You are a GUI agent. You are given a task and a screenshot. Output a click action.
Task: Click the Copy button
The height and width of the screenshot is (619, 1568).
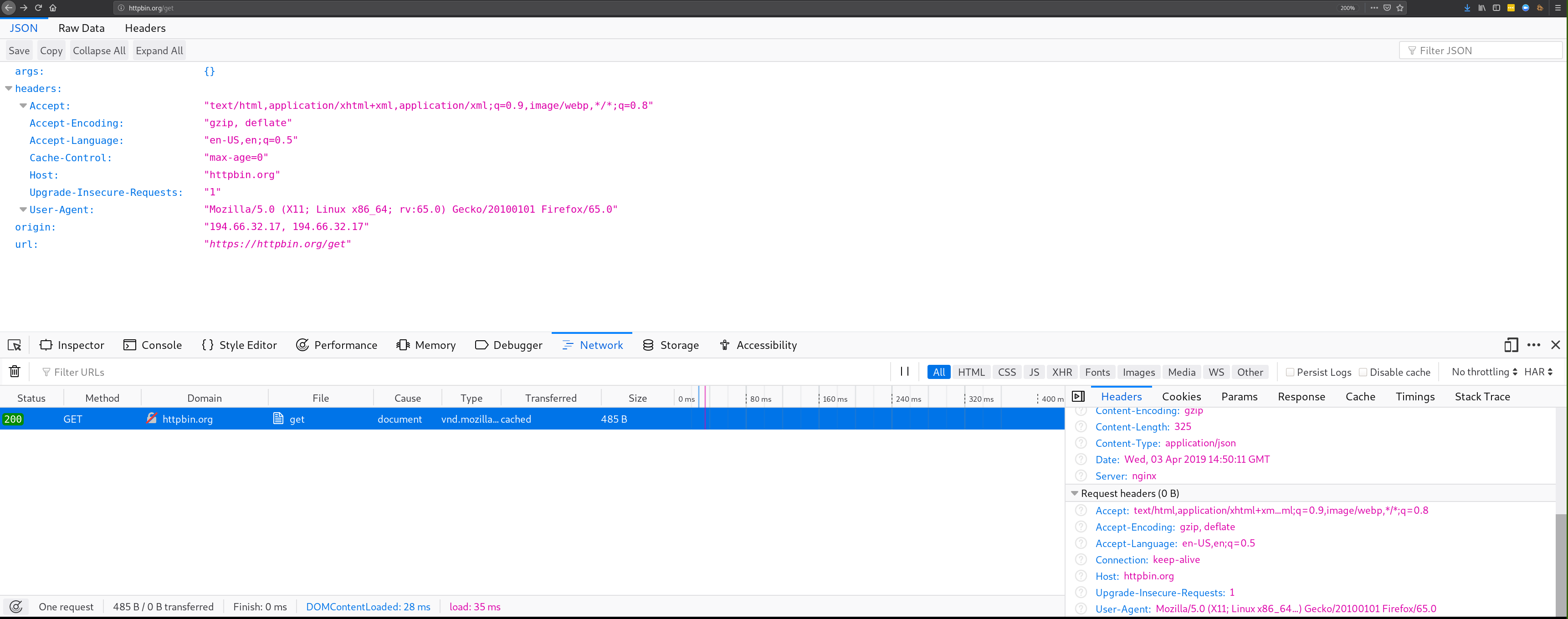51,51
